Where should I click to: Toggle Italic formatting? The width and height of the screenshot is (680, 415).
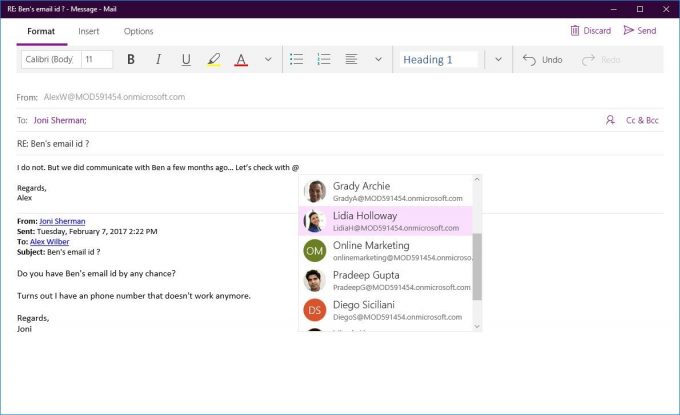tap(158, 59)
